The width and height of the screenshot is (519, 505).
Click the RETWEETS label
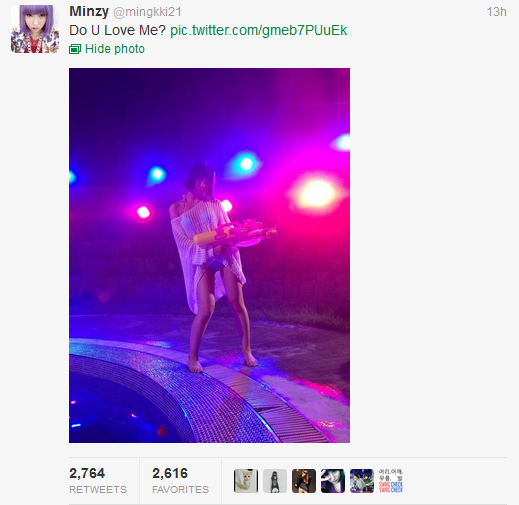(x=98, y=489)
